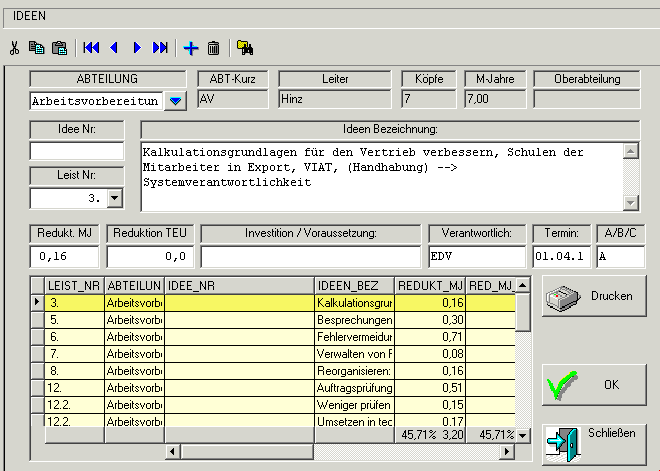Click the Kalkulationsgrur cell in highlighted row
This screenshot has height=471, width=660.
(x=354, y=303)
